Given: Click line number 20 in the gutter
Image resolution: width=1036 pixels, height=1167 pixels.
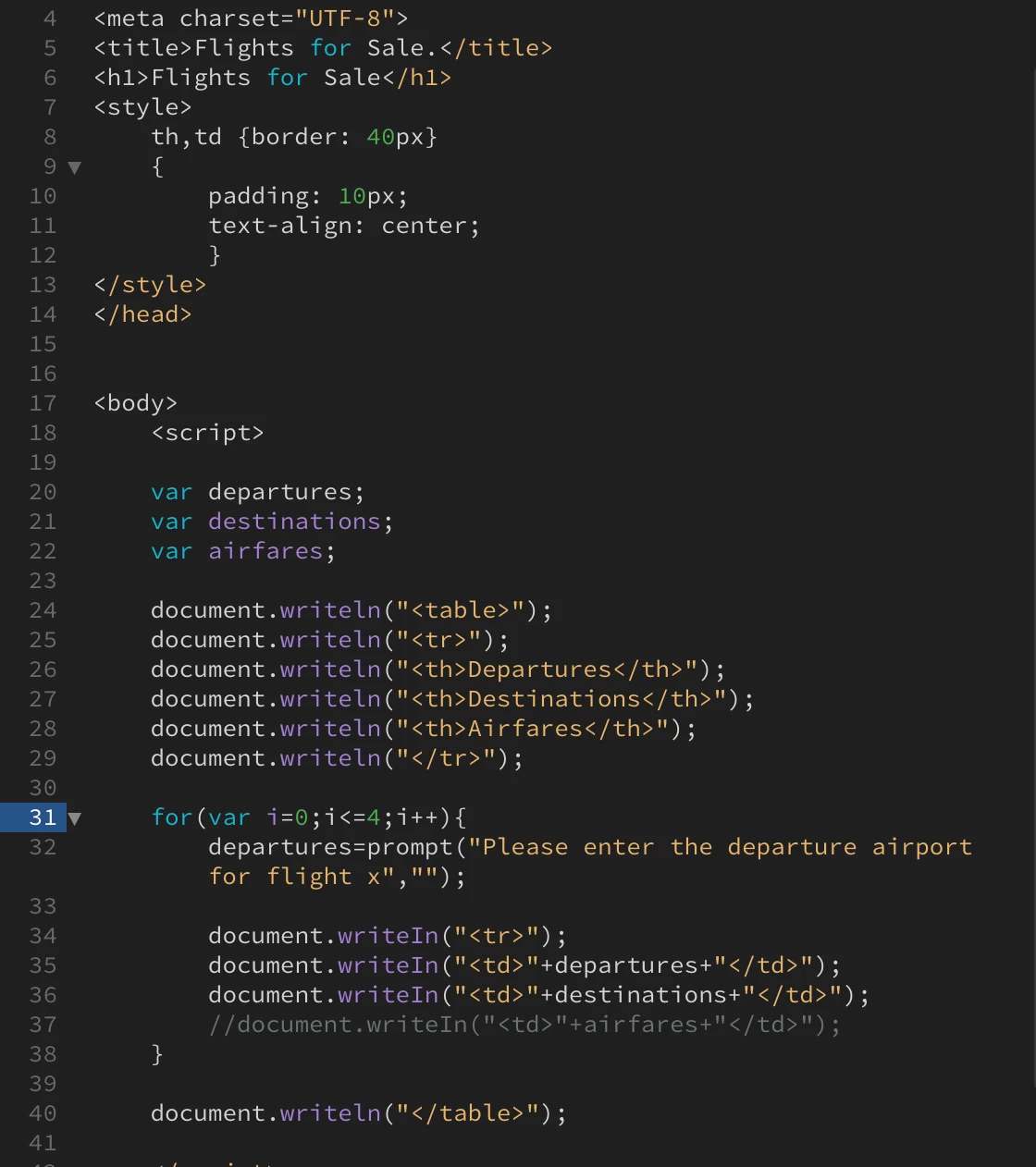Looking at the screenshot, I should 43,492.
